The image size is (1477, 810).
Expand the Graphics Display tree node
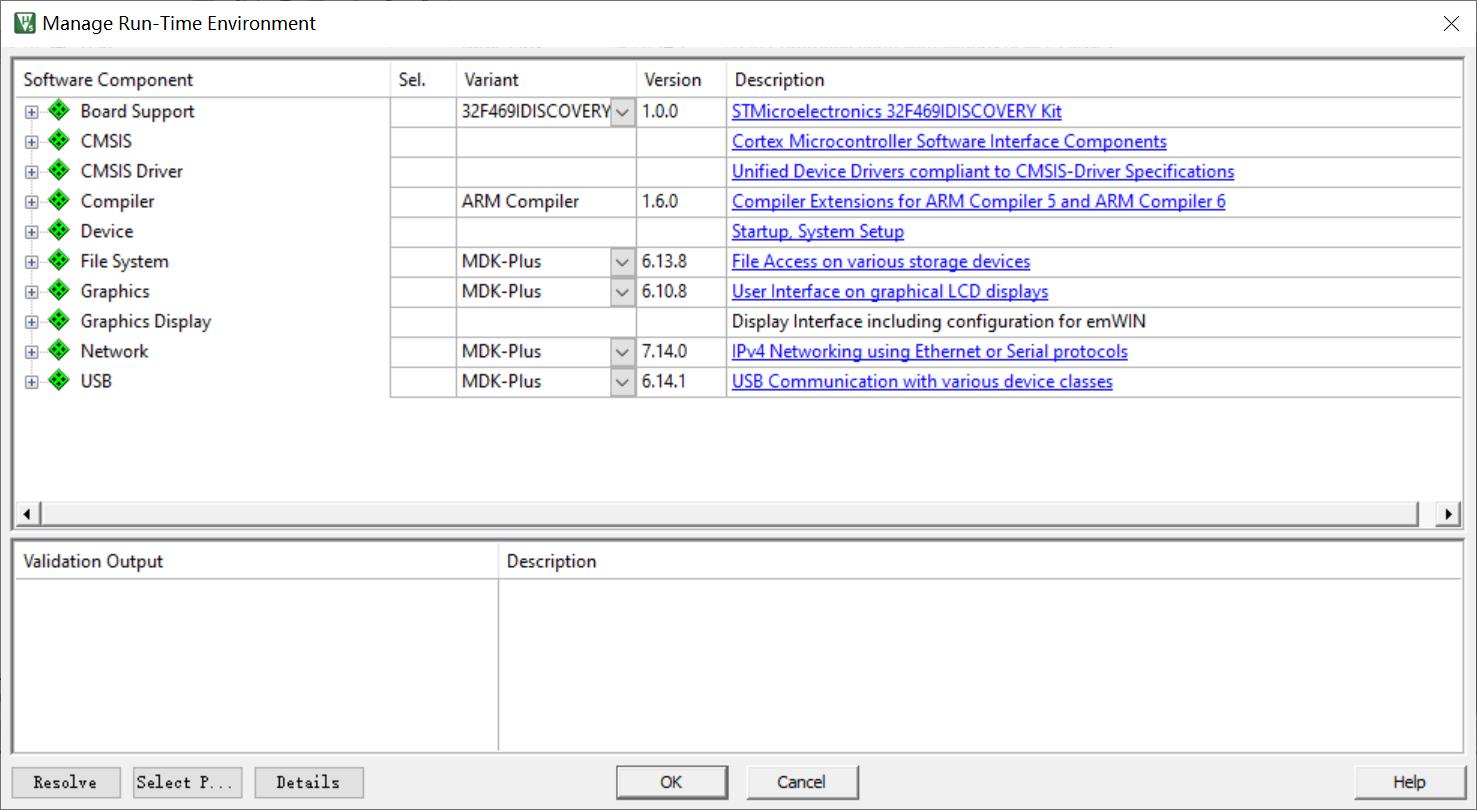32,322
